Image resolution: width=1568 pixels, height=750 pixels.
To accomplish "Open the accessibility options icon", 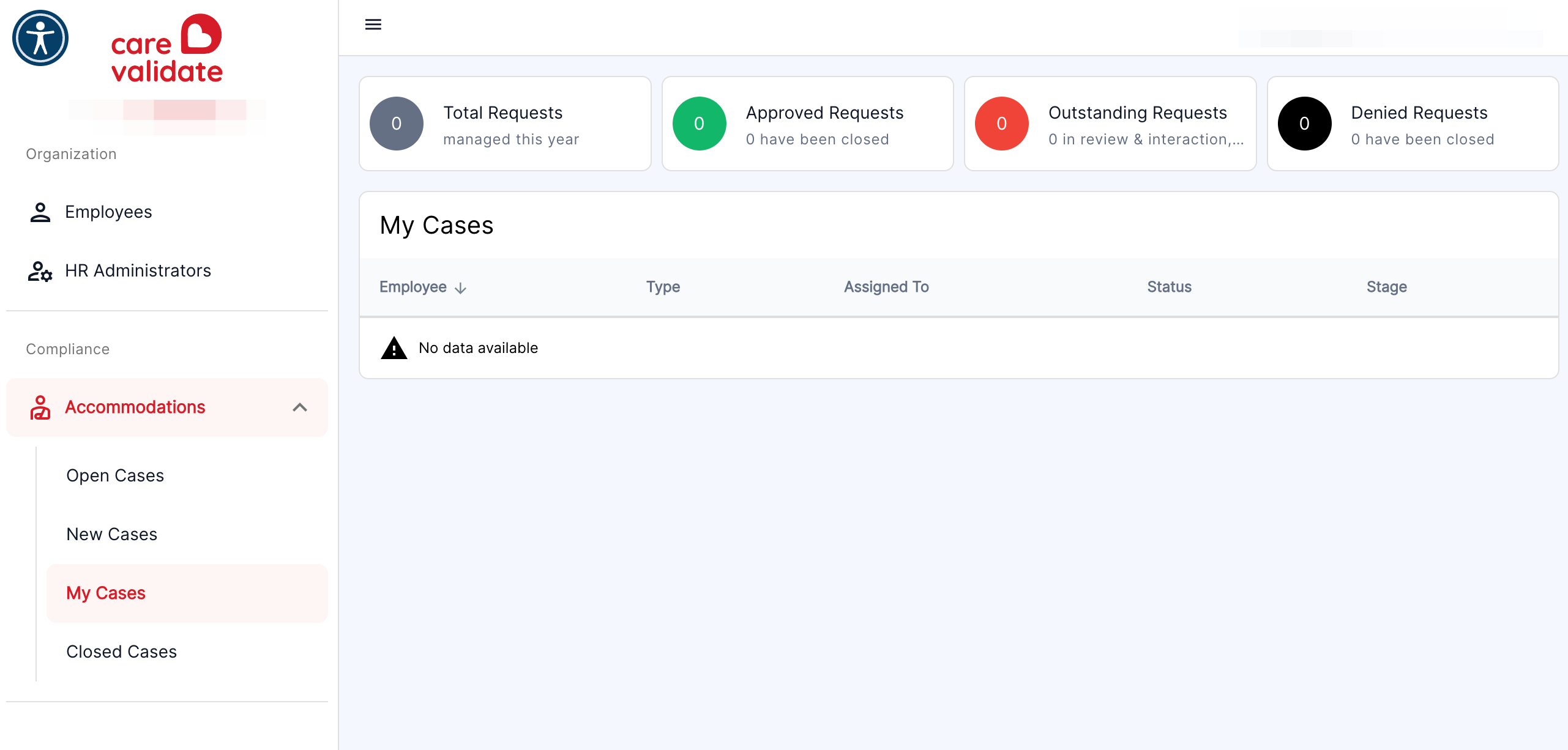I will 40,38.
